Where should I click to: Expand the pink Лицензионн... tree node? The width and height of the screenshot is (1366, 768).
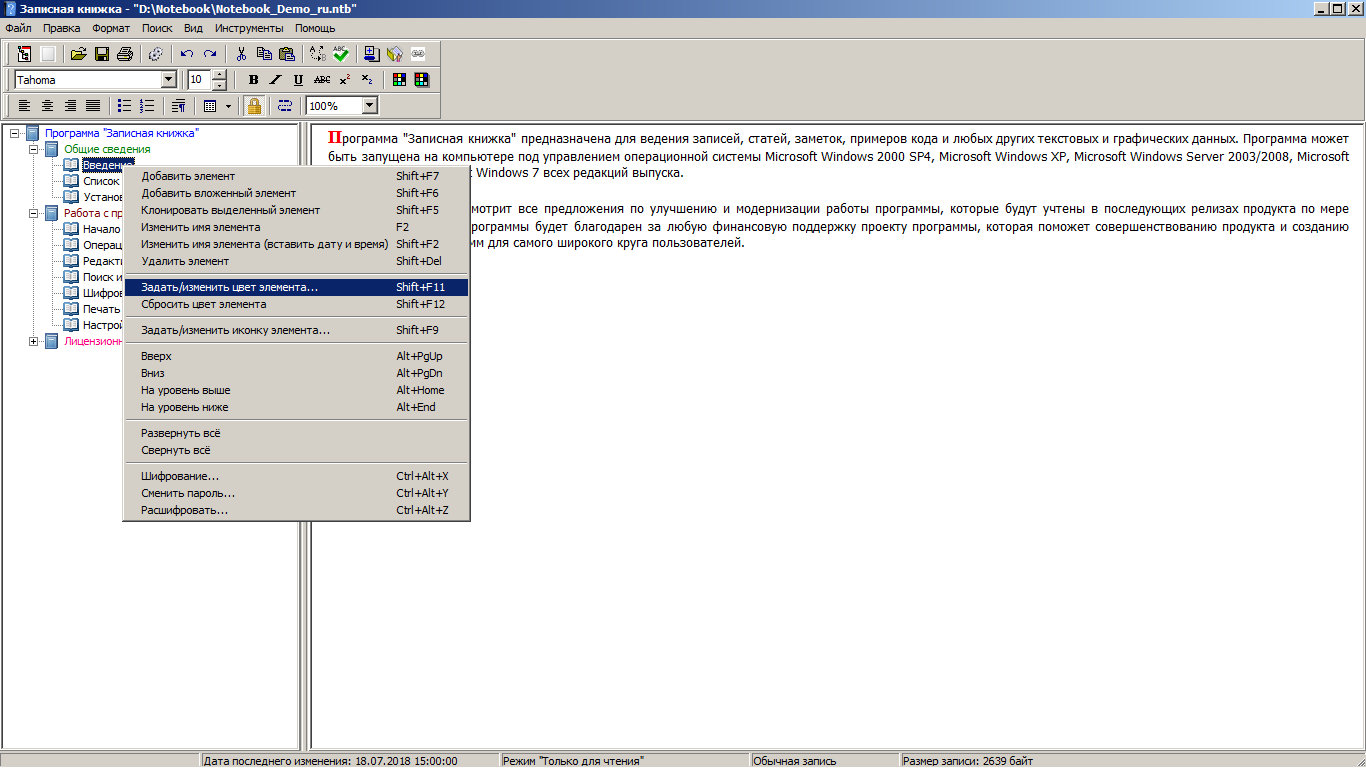pos(34,341)
